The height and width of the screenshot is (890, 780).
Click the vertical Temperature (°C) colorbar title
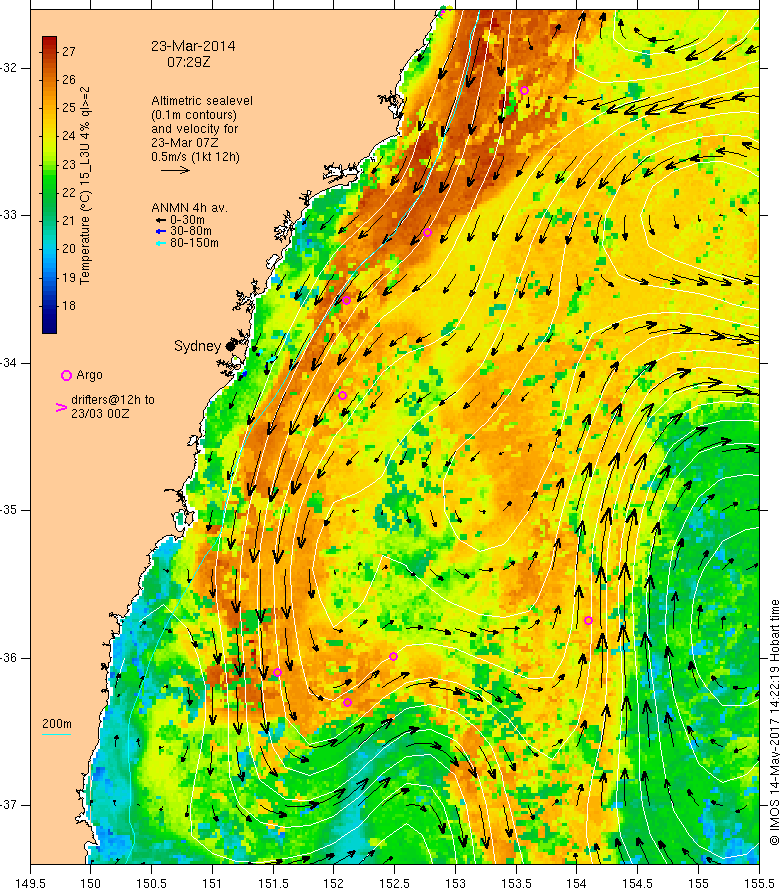point(85,186)
